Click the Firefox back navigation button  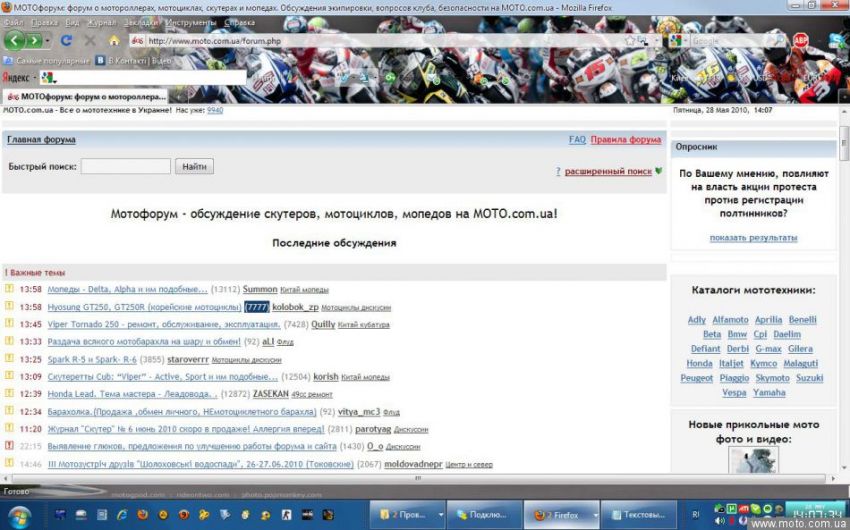tap(15, 40)
